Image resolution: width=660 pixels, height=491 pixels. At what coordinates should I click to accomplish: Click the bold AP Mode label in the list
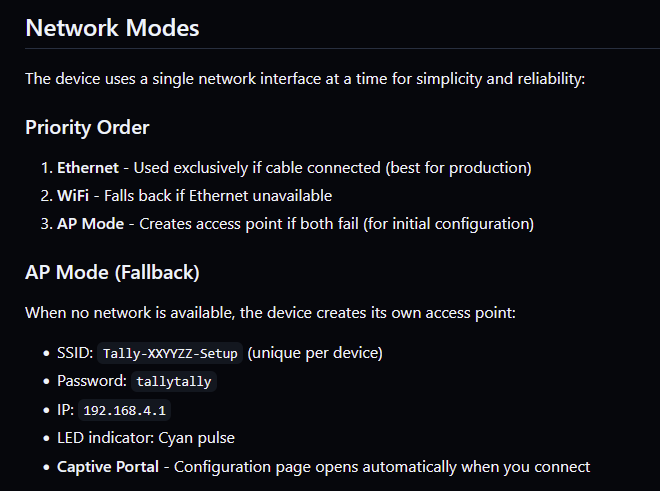[90, 224]
